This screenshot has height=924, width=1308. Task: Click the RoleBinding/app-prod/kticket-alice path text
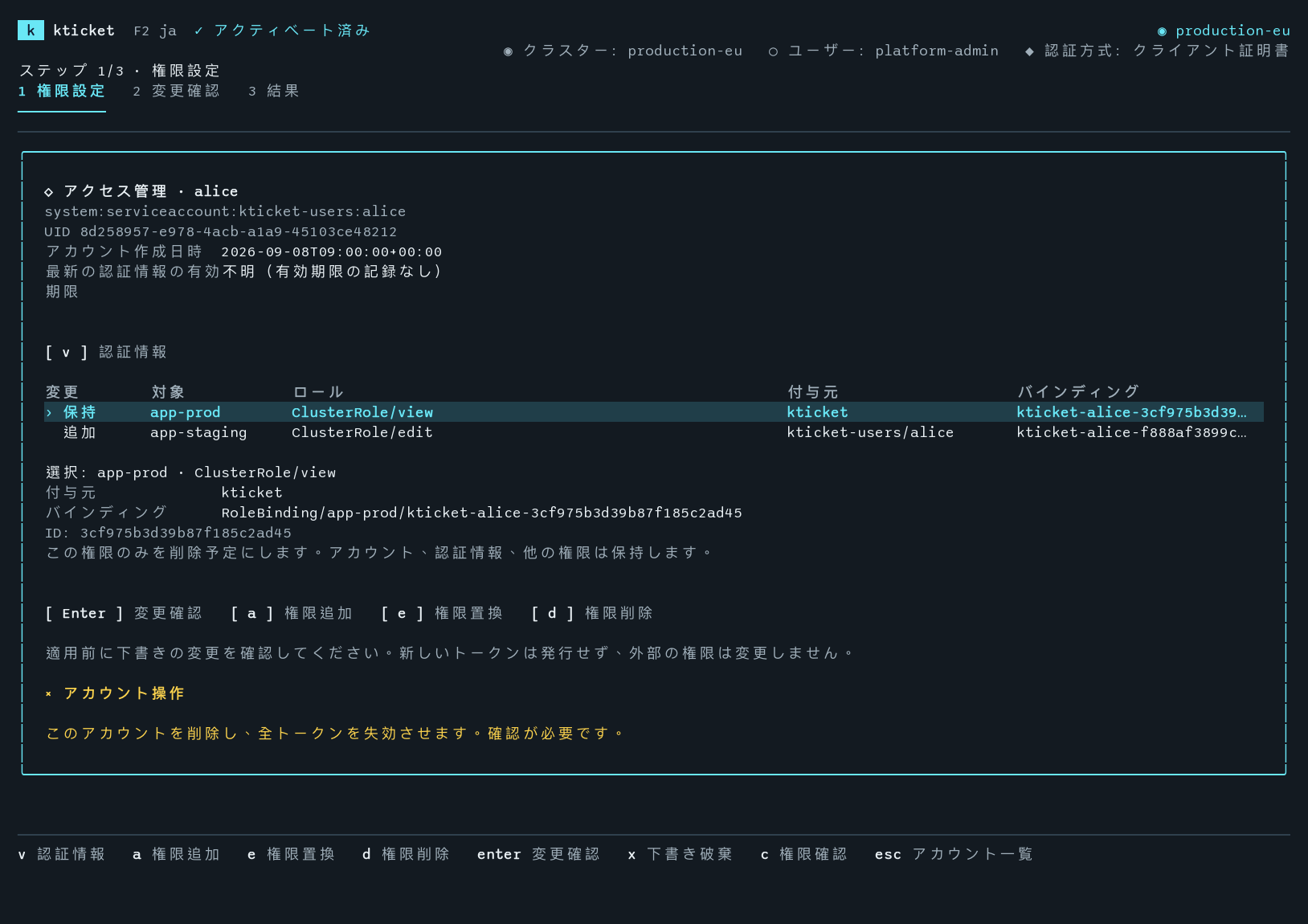(482, 513)
